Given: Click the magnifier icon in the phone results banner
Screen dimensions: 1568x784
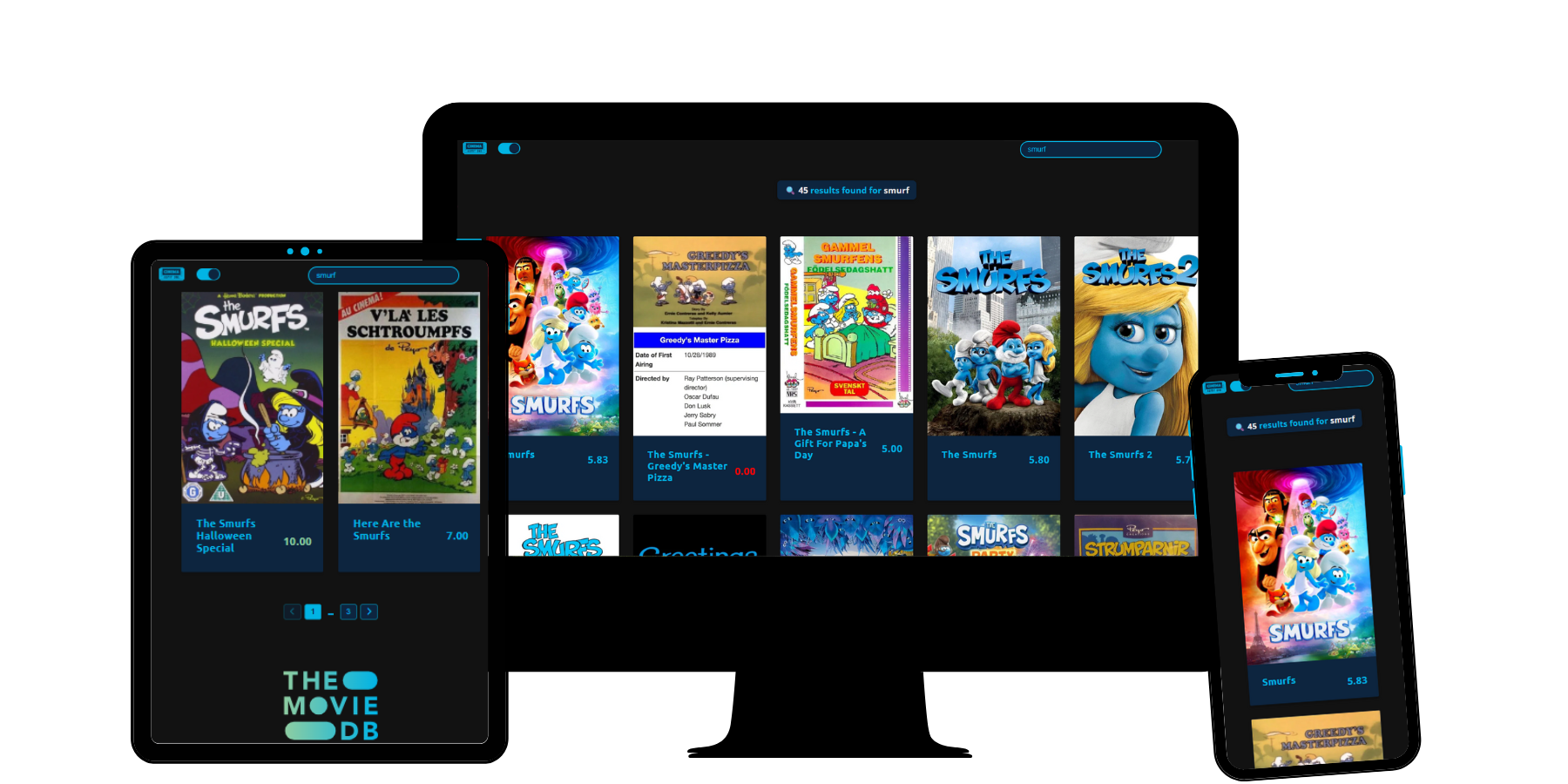Looking at the screenshot, I should [1240, 426].
